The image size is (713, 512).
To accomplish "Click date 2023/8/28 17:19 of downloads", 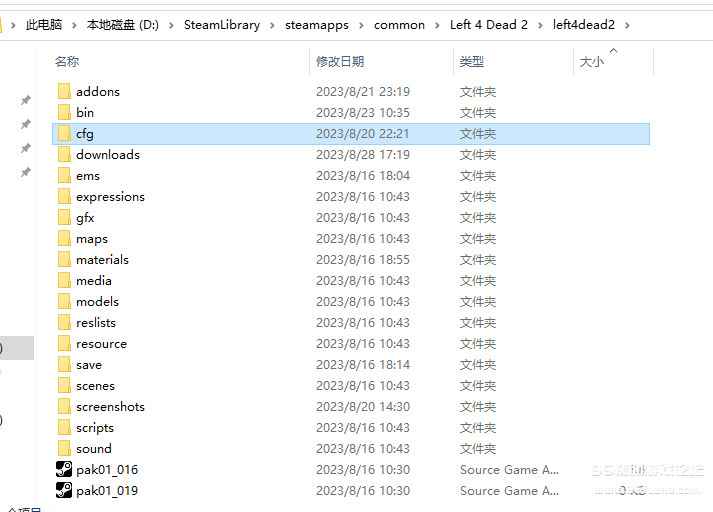I will pos(363,155).
